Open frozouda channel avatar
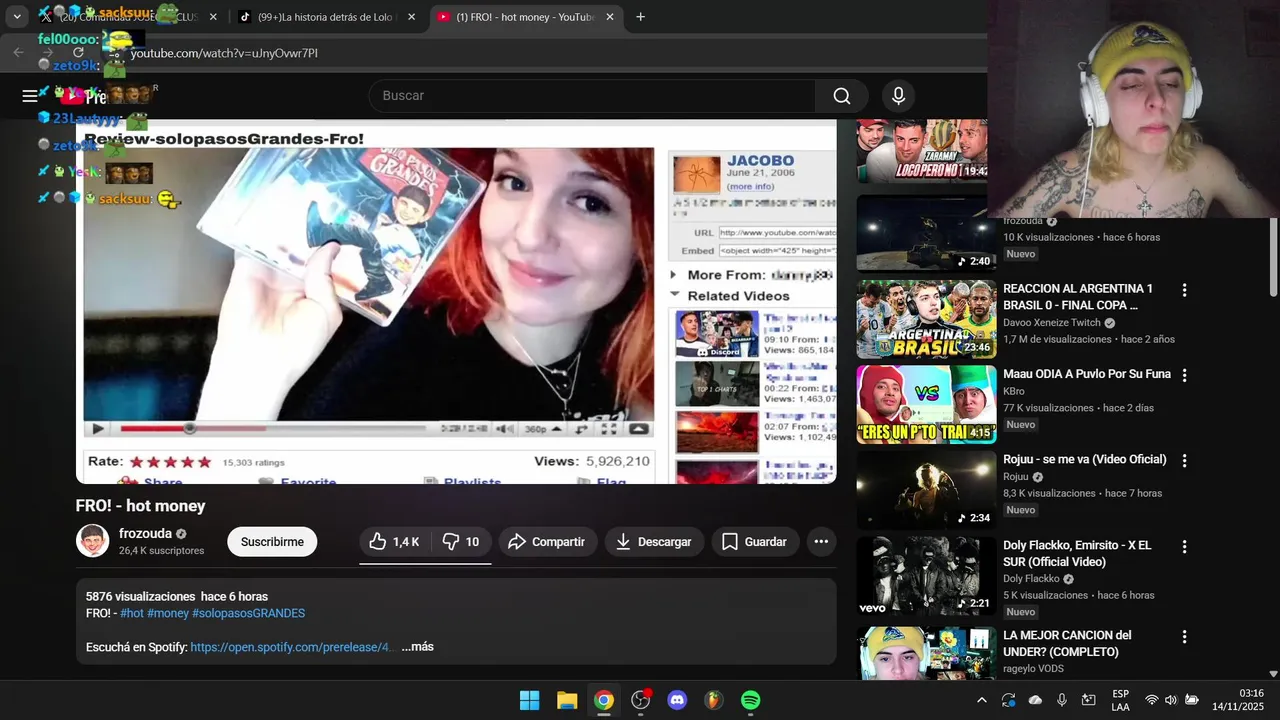Screen dimensions: 1280x720 click(x=93, y=541)
